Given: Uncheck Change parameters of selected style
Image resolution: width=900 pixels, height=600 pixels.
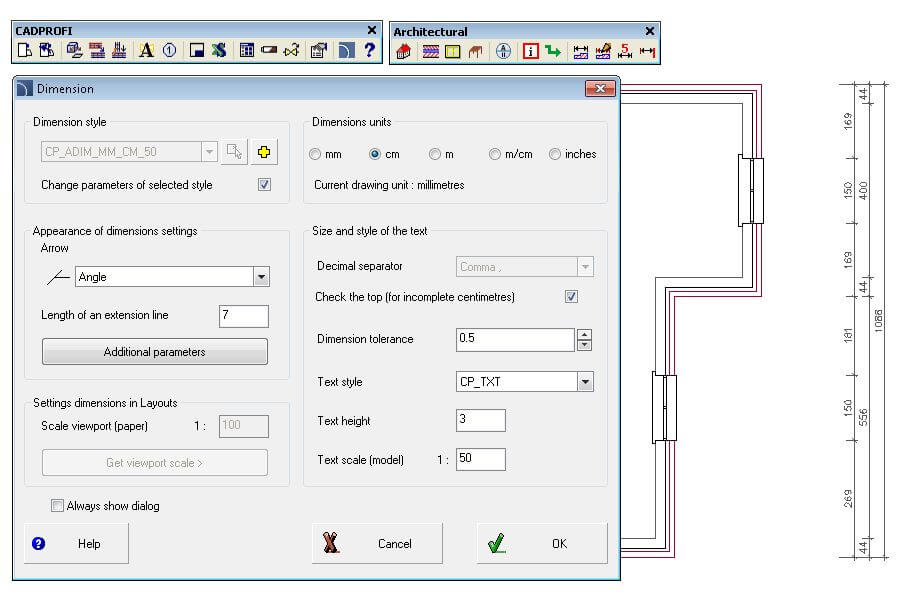Looking at the screenshot, I should pyautogui.click(x=265, y=185).
